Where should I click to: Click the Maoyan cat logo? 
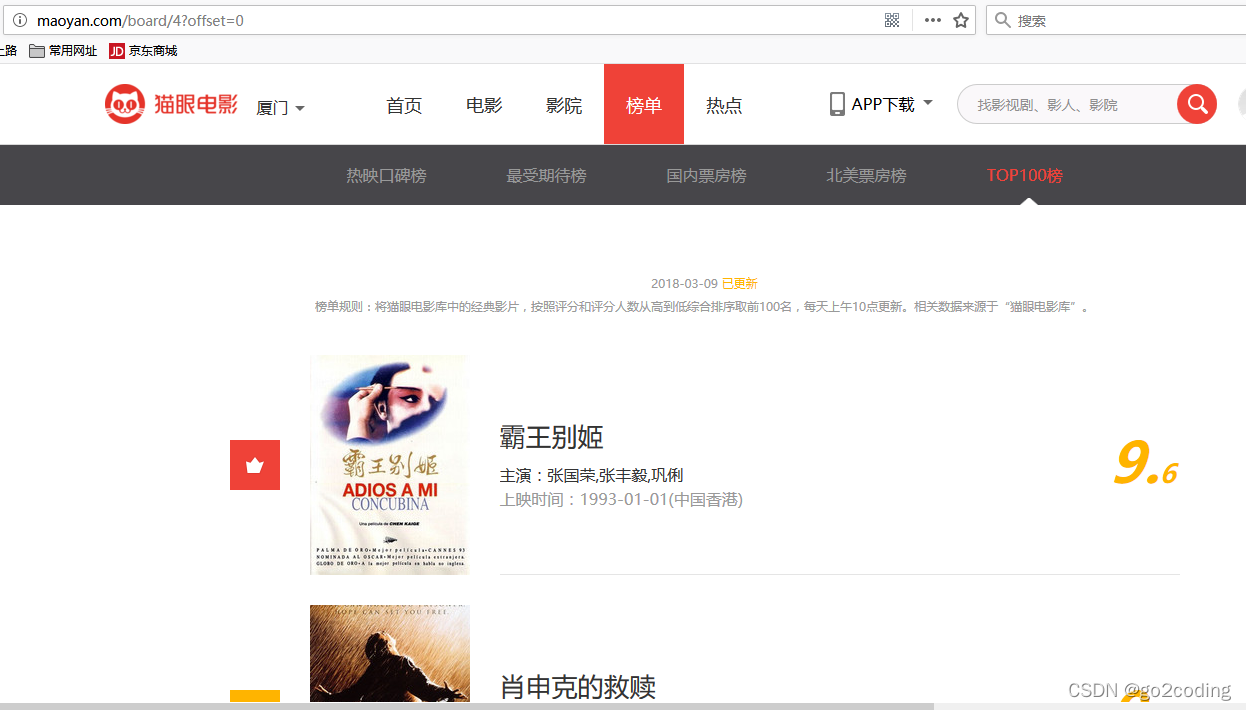pos(171,104)
